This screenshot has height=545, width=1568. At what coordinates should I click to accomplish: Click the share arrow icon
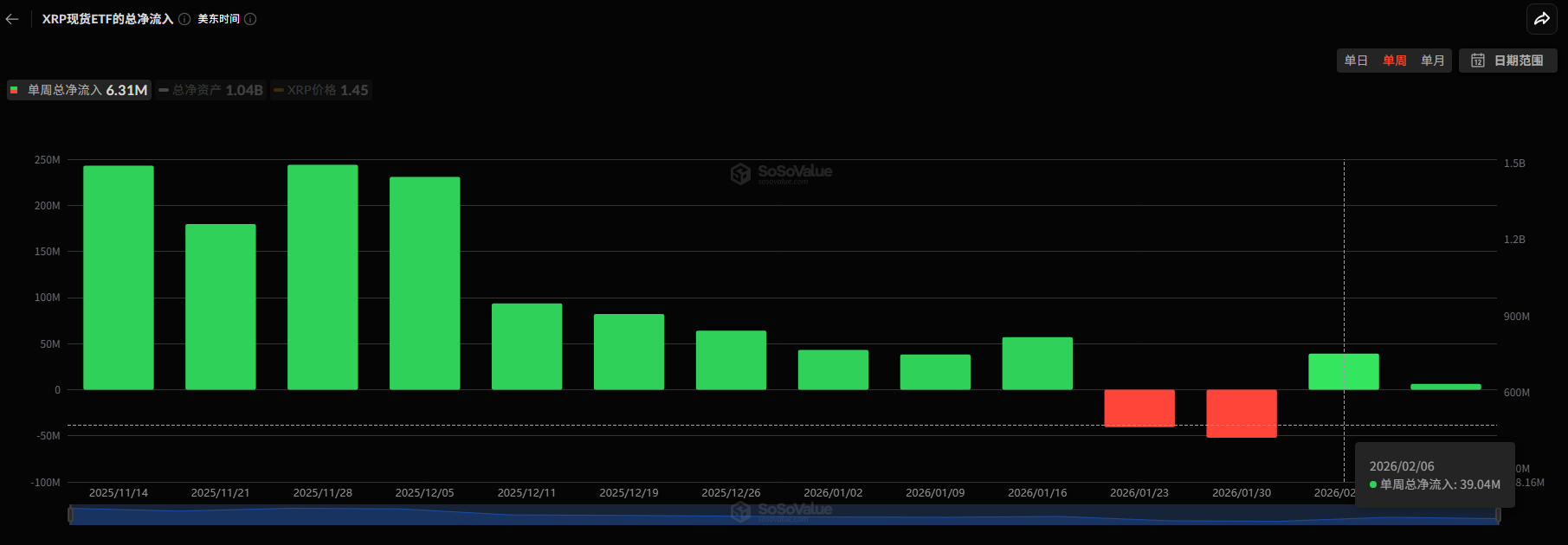coord(1542,18)
